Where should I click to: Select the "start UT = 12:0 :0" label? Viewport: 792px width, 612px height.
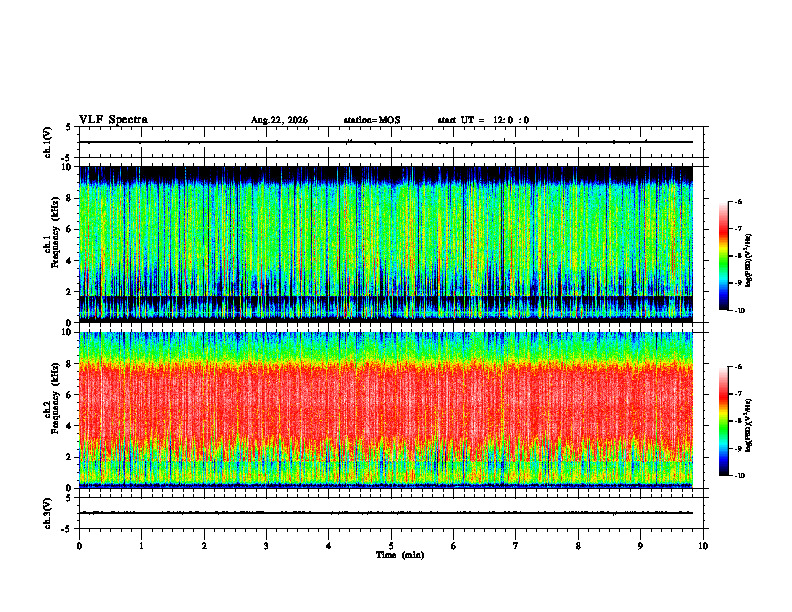point(483,120)
